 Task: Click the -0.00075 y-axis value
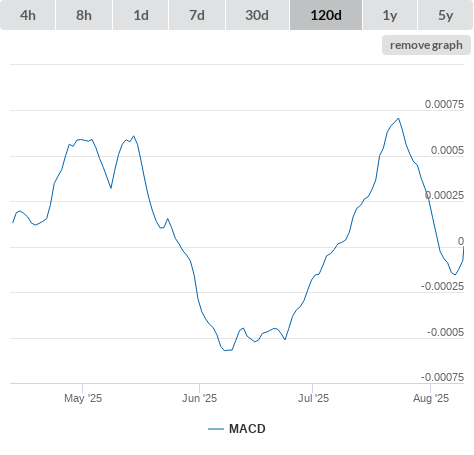[x=442, y=377]
